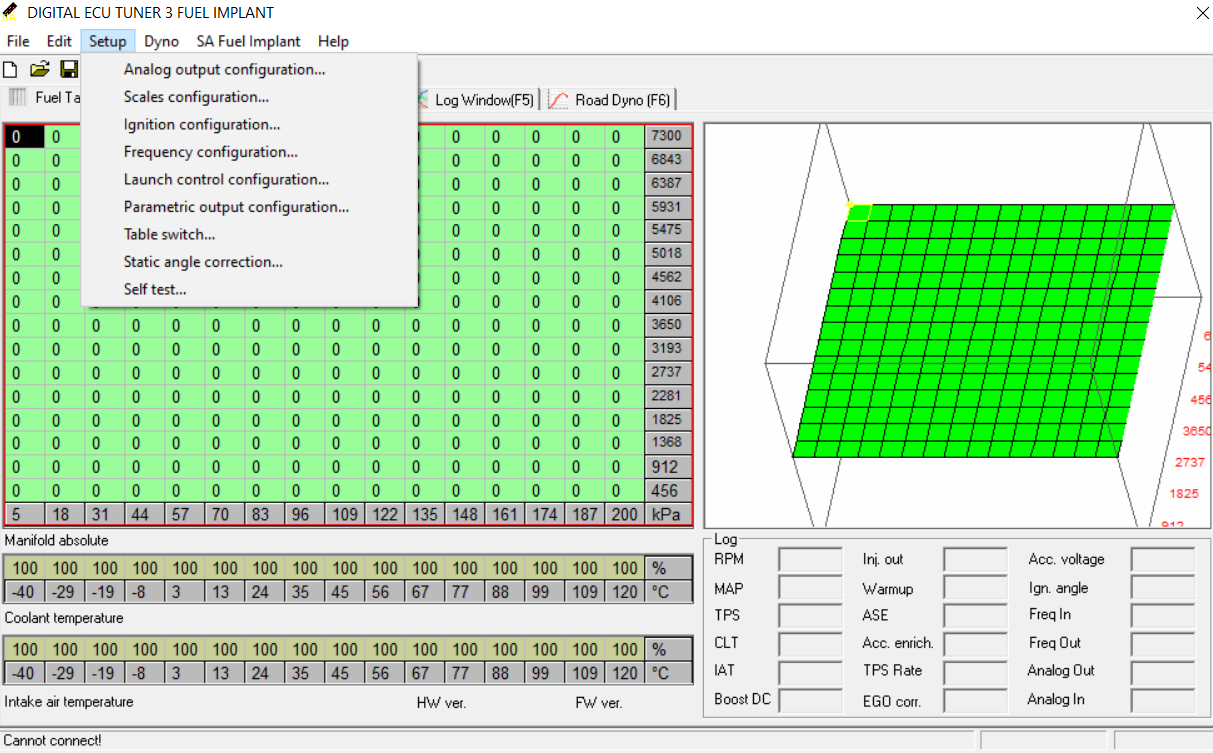The height and width of the screenshot is (753, 1213).
Task: Select intake air temperature 56 °C cell
Action: pos(384,673)
